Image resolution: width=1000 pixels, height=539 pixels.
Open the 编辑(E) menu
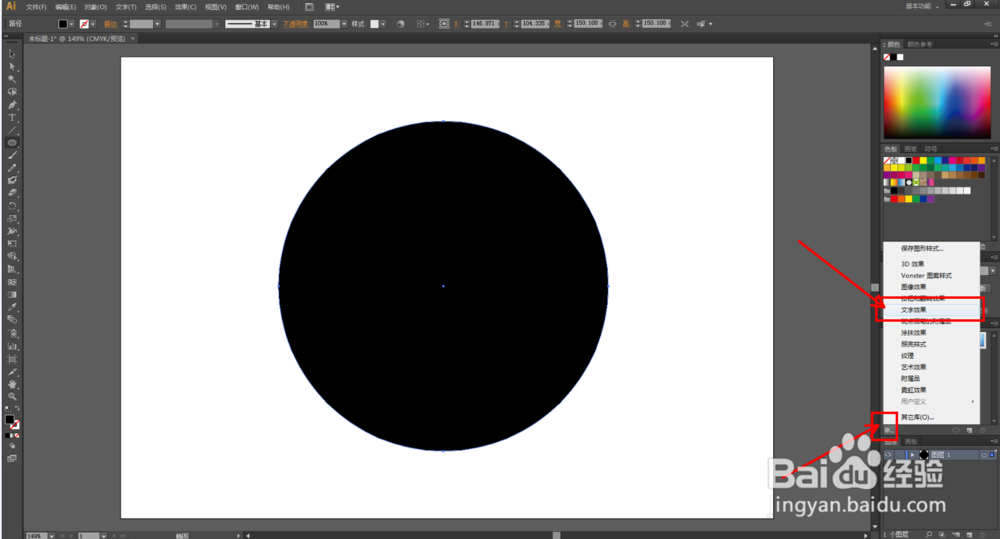[66, 7]
